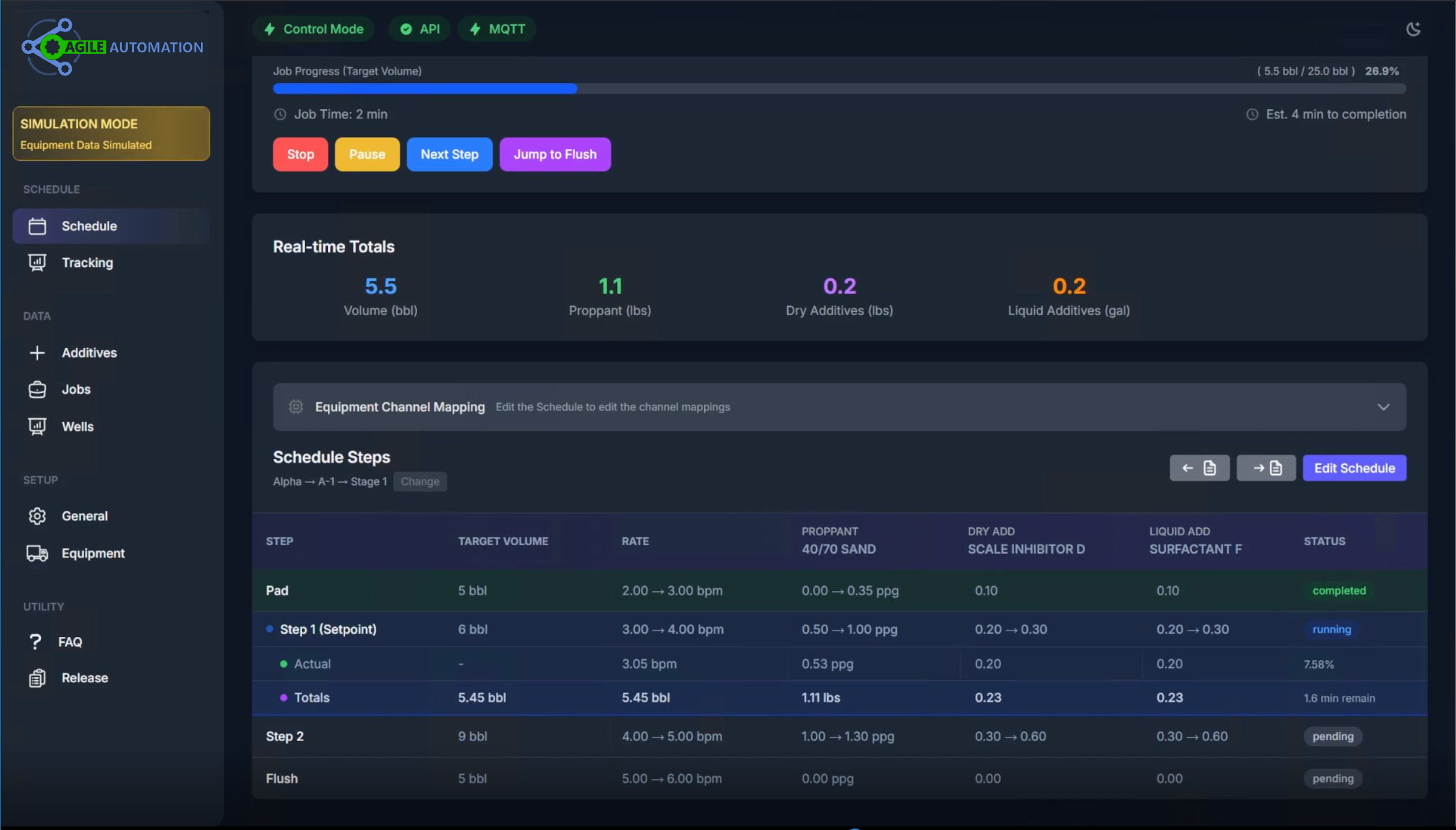This screenshot has height=830, width=1456.
Task: Toggle Control Mode in the top bar
Action: (313, 29)
